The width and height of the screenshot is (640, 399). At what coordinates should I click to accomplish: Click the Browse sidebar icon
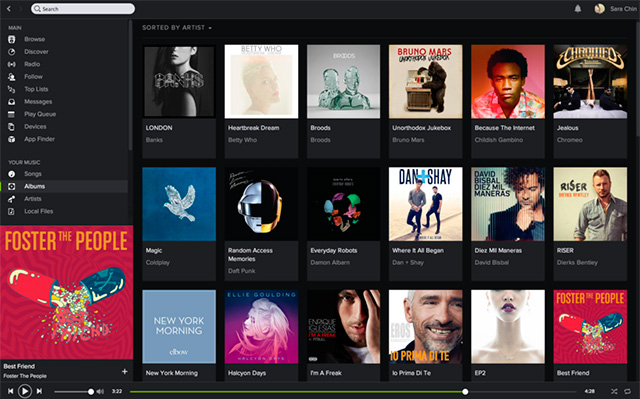tap(11, 39)
